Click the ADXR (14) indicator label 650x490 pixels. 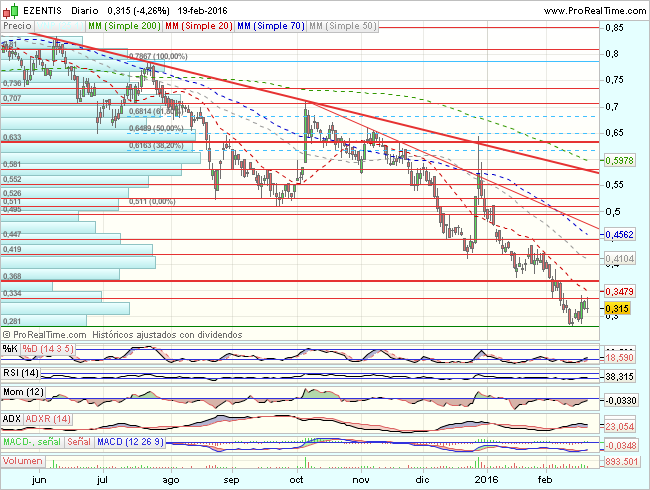coord(48,419)
